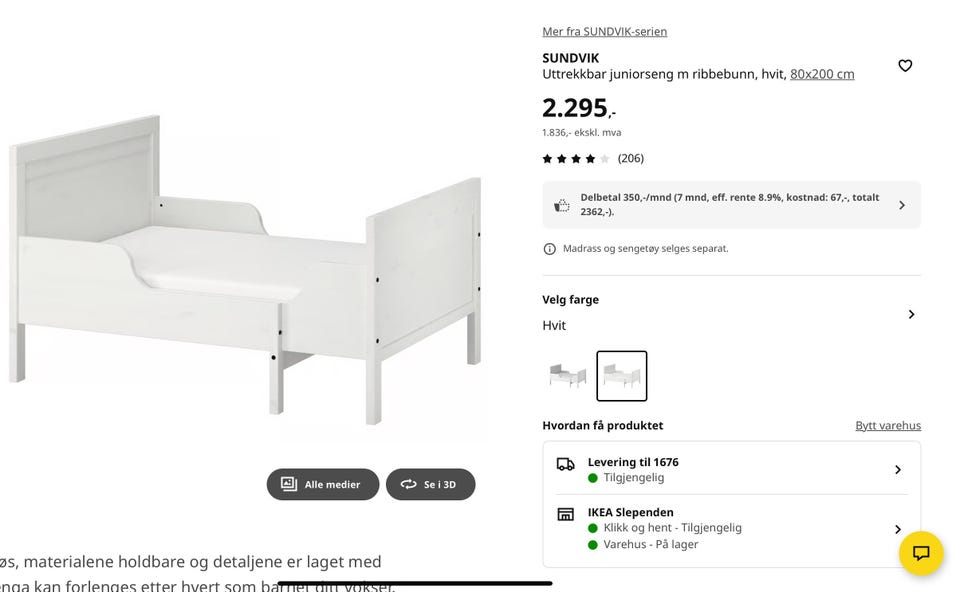Open the (206) reviews count
Viewport: 960px width, 592px height.
tap(631, 159)
